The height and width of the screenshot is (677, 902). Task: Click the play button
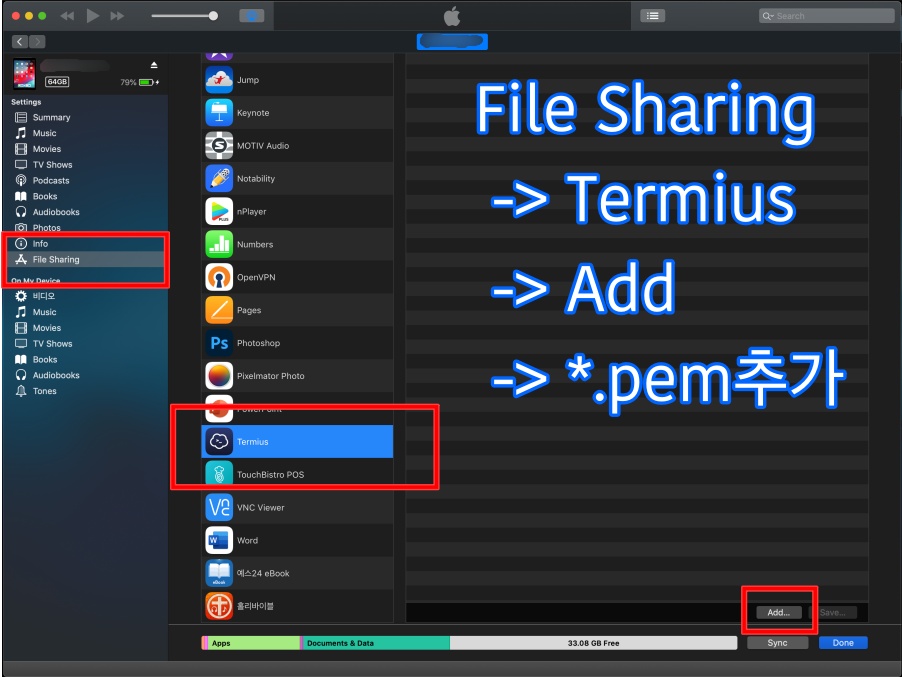93,16
